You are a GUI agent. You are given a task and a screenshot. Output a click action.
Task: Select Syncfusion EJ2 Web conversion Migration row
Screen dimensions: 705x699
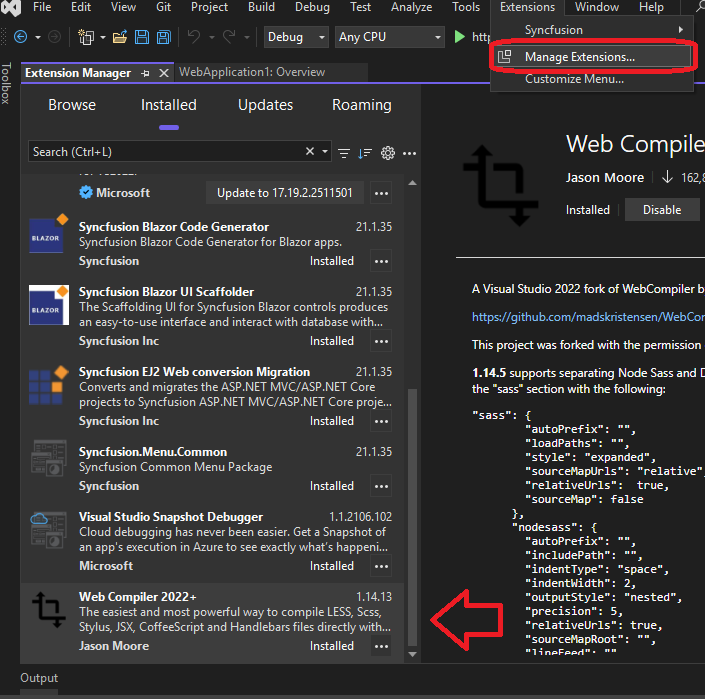point(212,397)
